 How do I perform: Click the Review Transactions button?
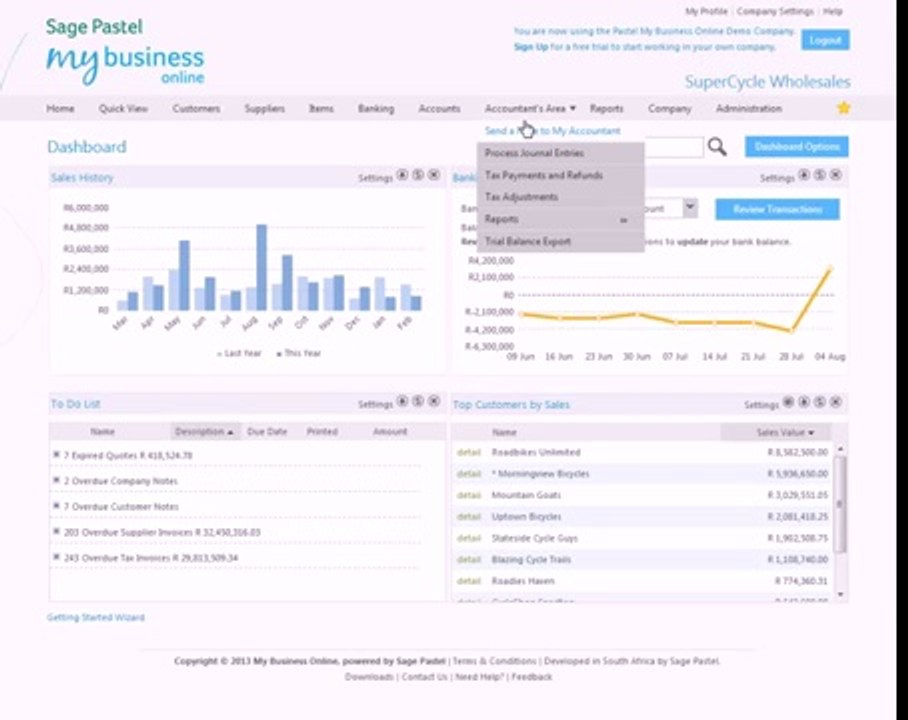[777, 209]
